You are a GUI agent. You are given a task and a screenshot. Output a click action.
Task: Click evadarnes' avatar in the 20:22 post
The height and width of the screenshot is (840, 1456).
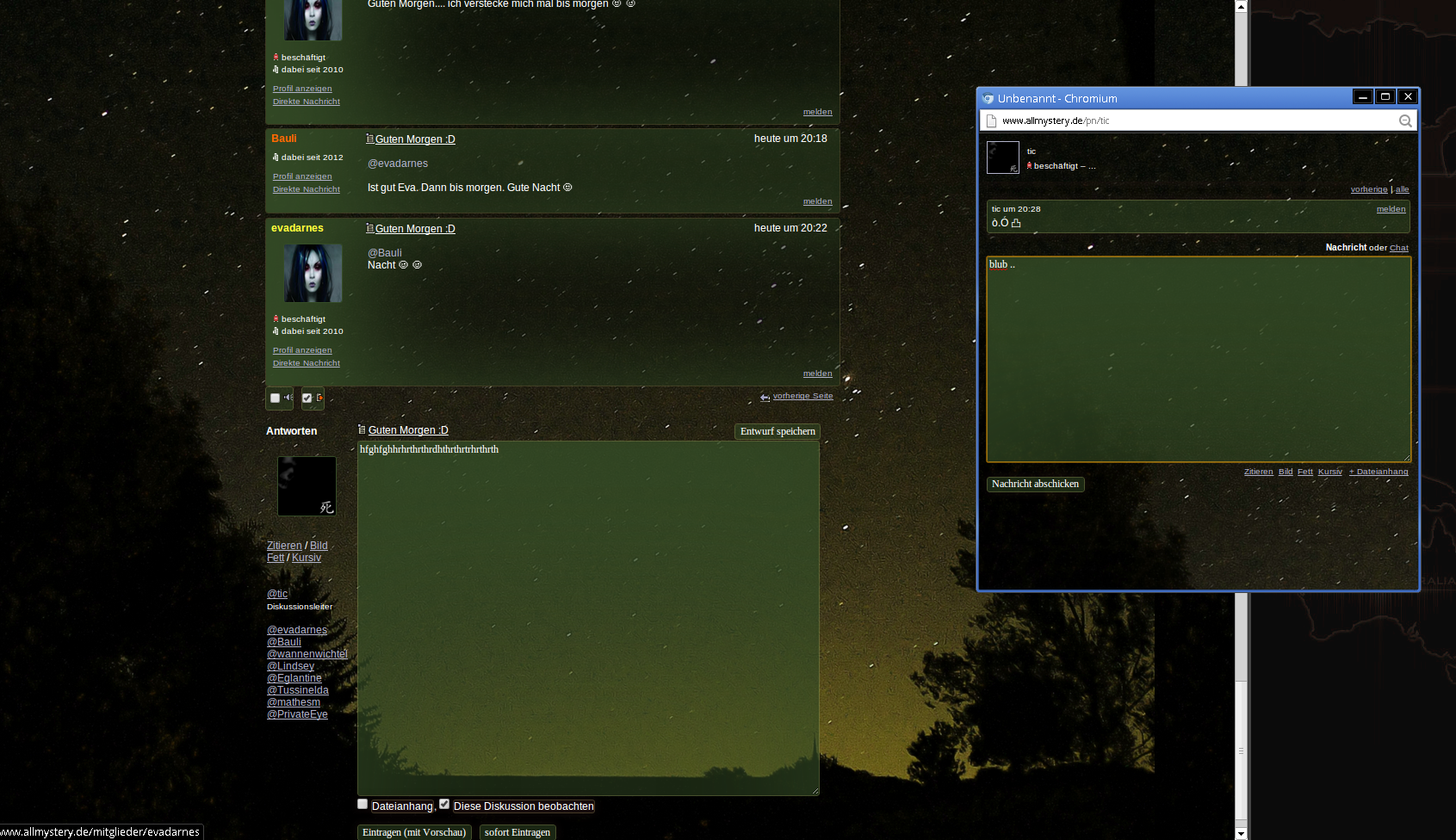[313, 273]
